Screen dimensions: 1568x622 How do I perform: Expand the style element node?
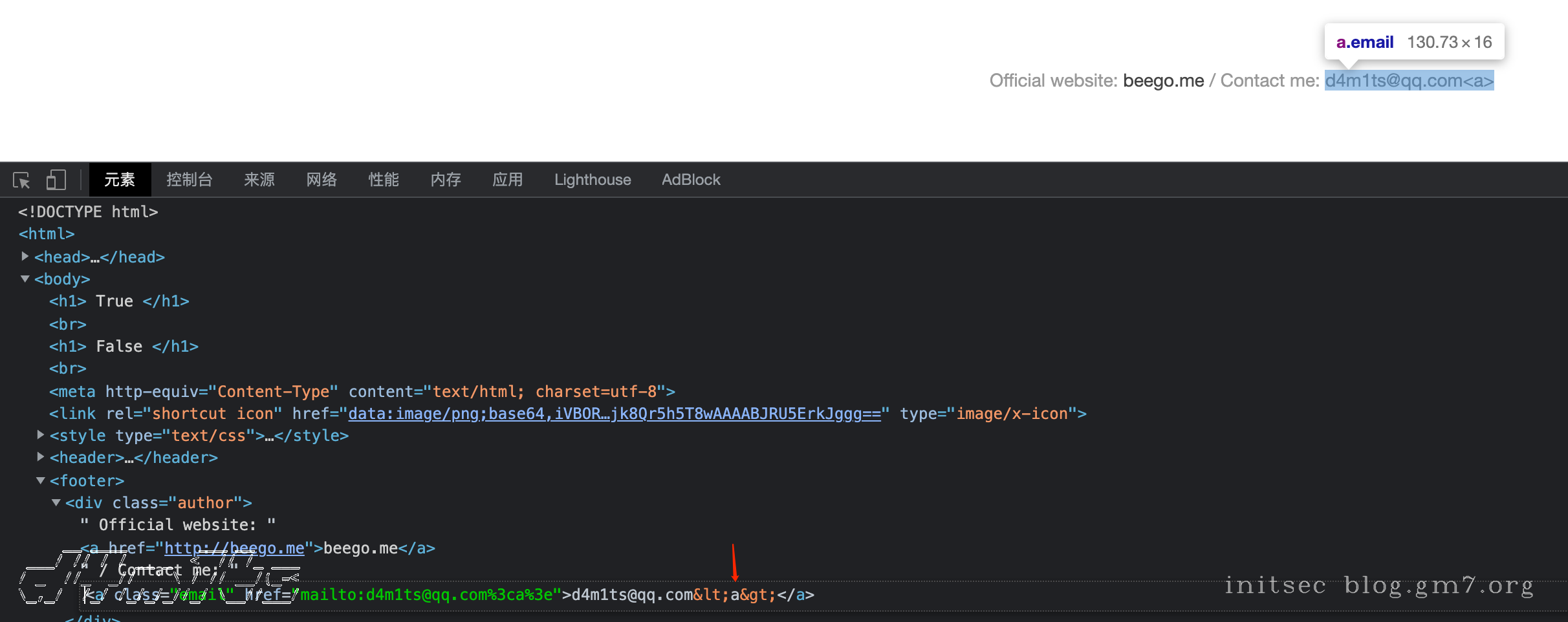pos(40,435)
